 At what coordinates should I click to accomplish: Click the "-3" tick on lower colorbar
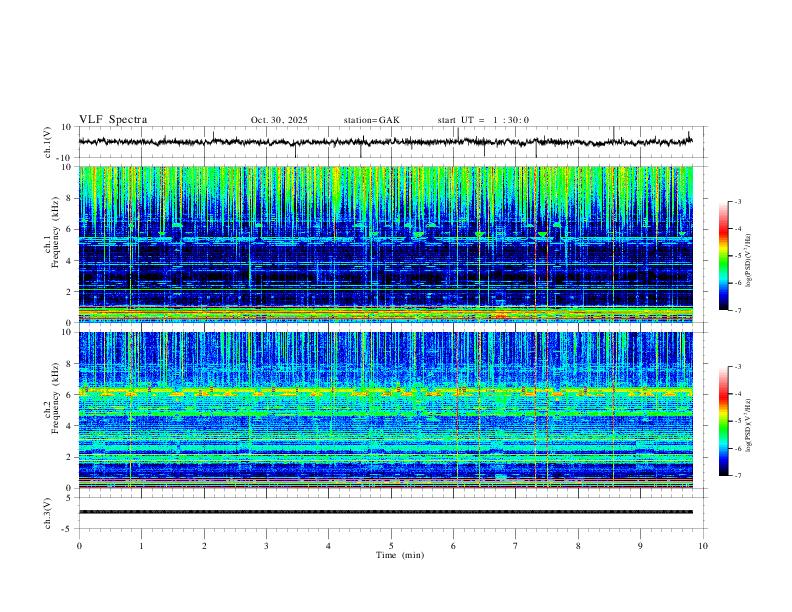pyautogui.click(x=738, y=367)
